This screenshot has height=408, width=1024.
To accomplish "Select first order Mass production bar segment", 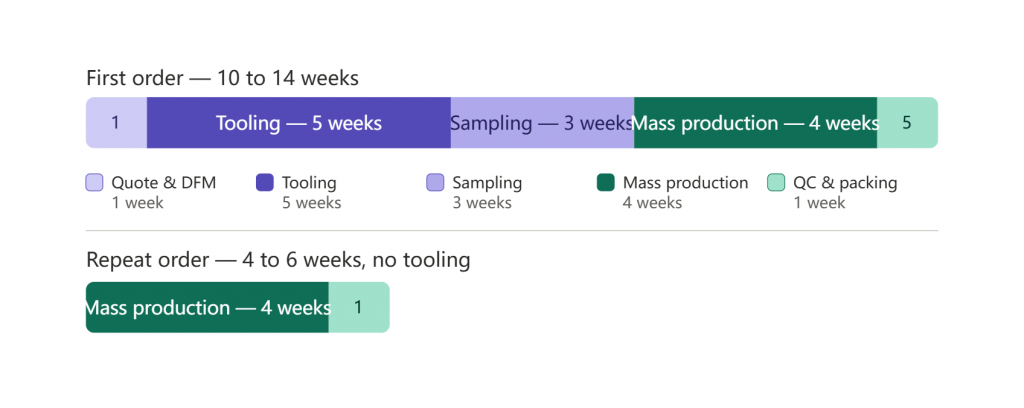I will click(x=756, y=123).
